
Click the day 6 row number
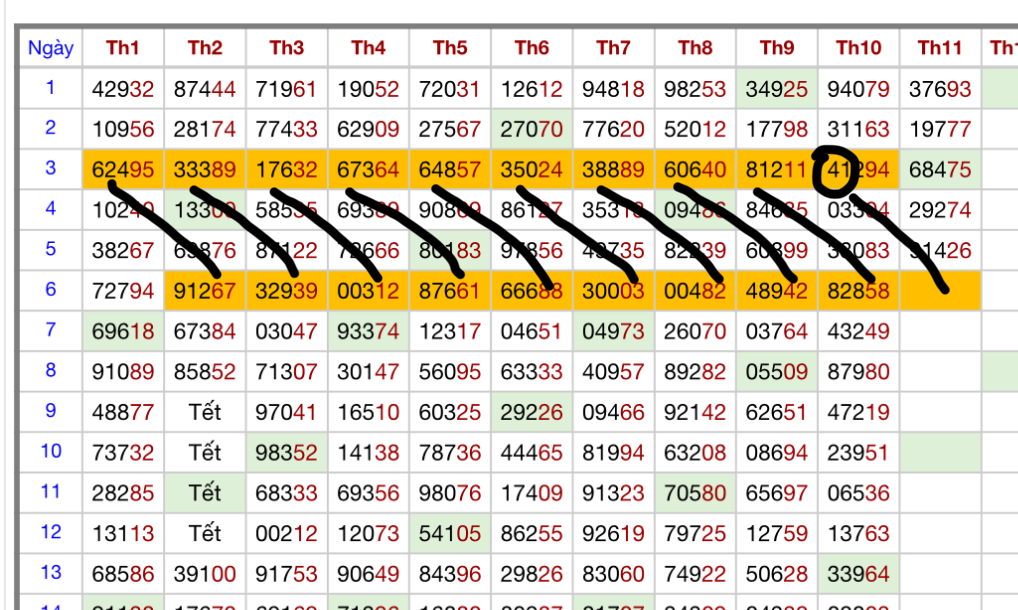click(50, 290)
